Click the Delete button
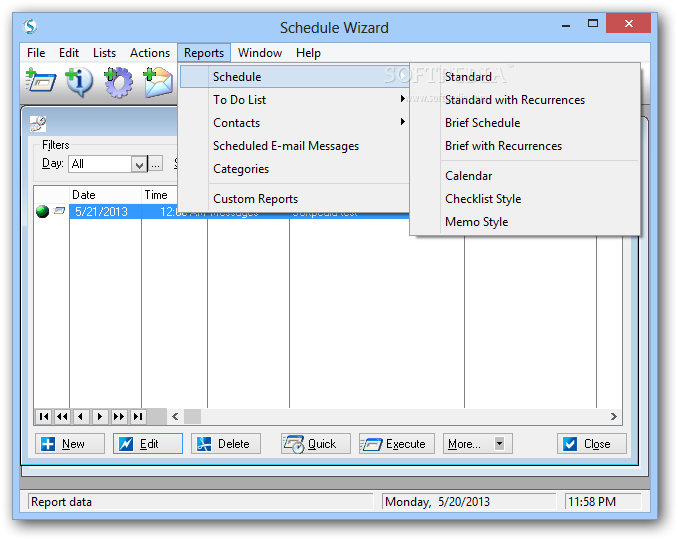This screenshot has width=678, height=540. tap(226, 444)
